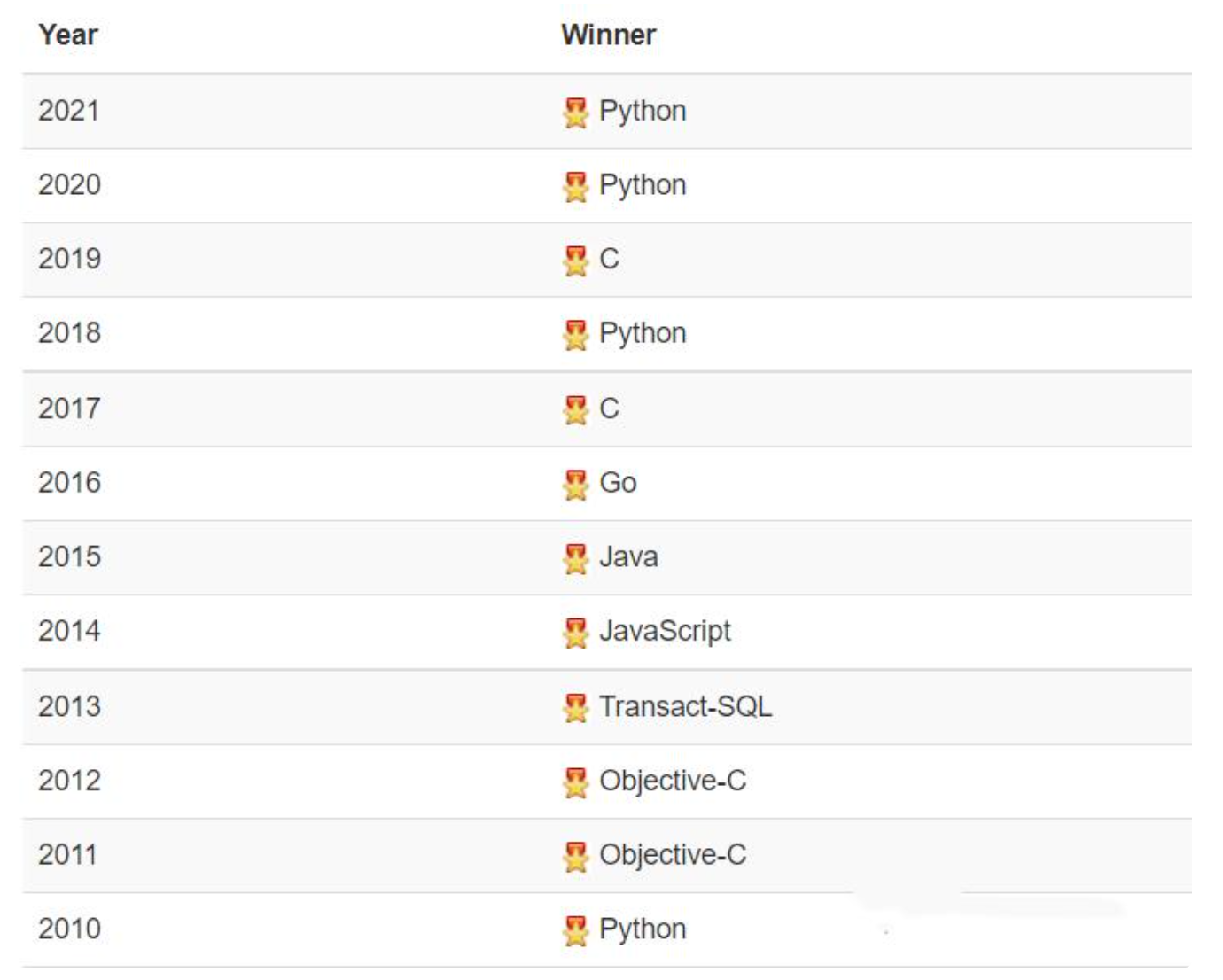Image resolution: width=1223 pixels, height=980 pixels.
Task: Click the medal icon in the 2020 row
Action: [x=575, y=187]
